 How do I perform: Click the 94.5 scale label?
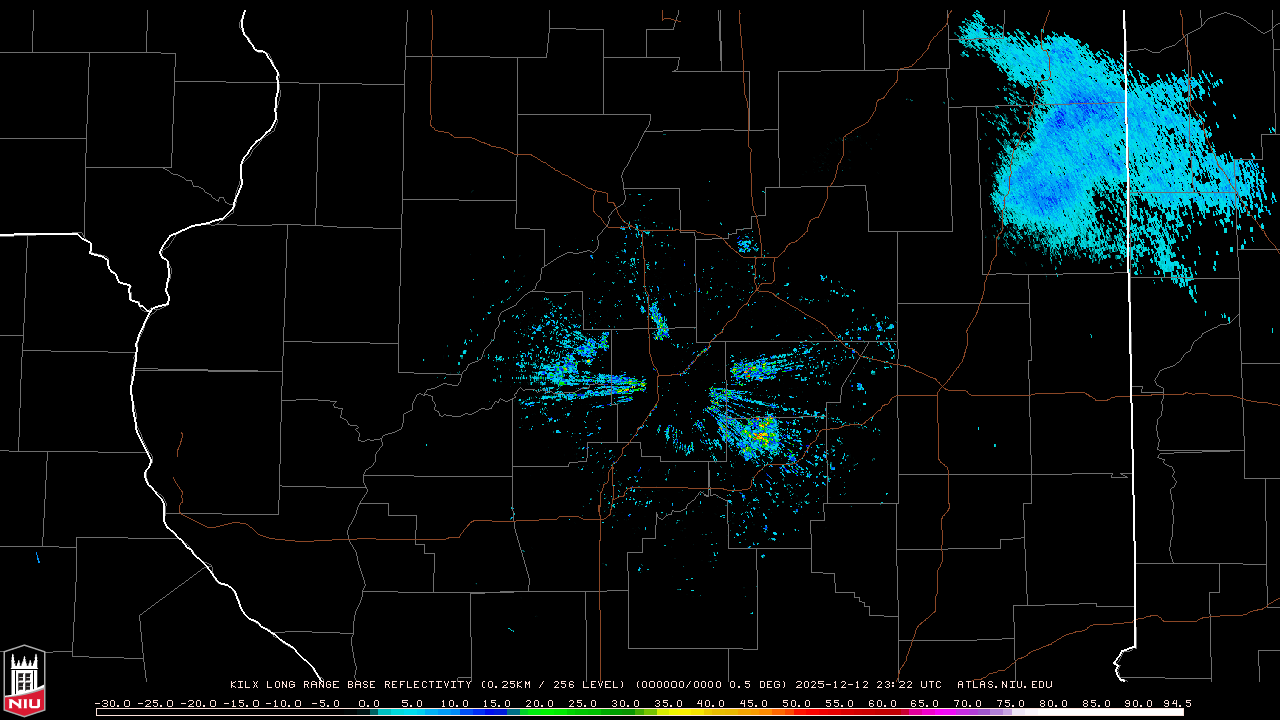click(x=1177, y=703)
